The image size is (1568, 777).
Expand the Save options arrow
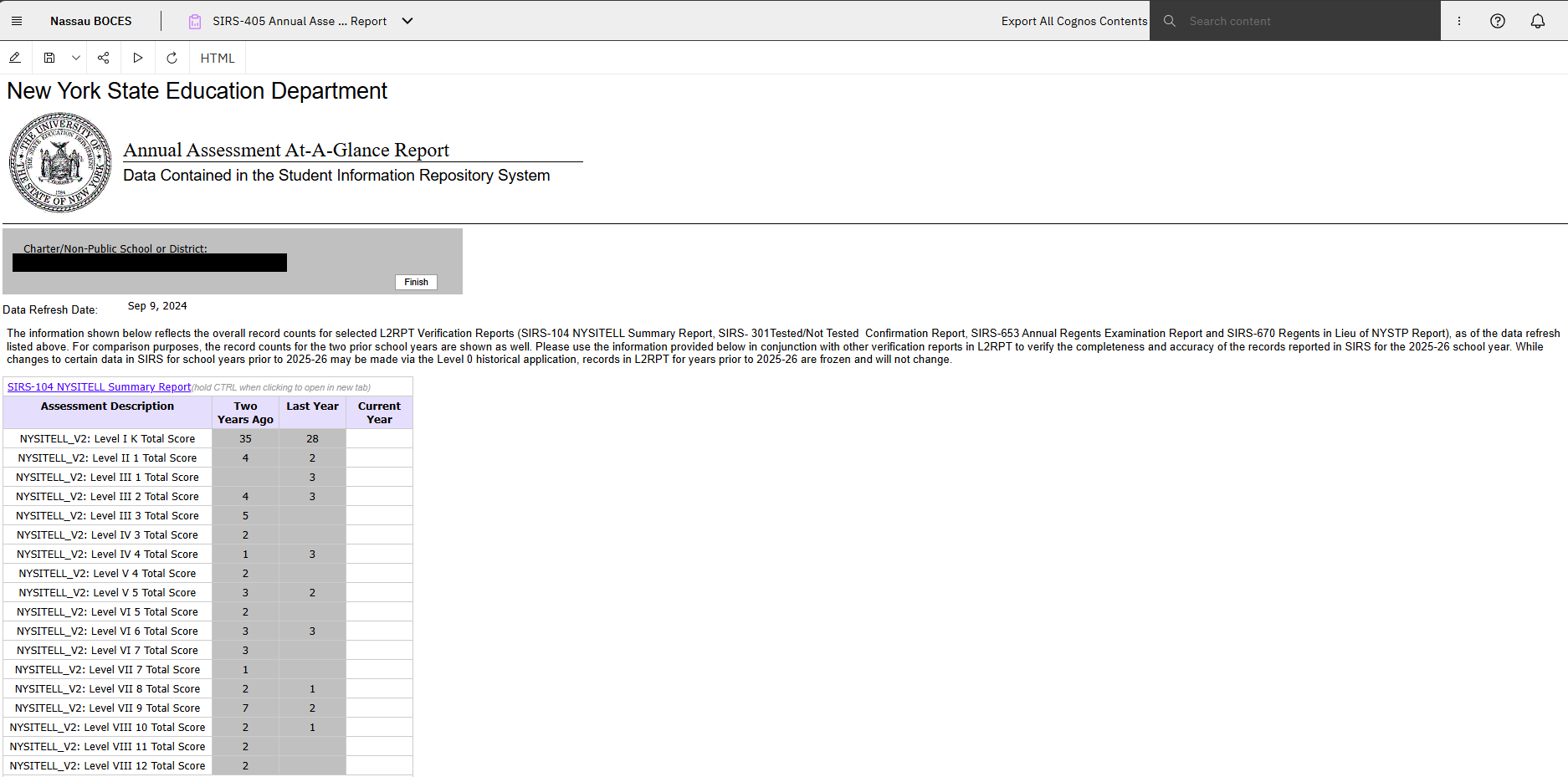pyautogui.click(x=76, y=58)
